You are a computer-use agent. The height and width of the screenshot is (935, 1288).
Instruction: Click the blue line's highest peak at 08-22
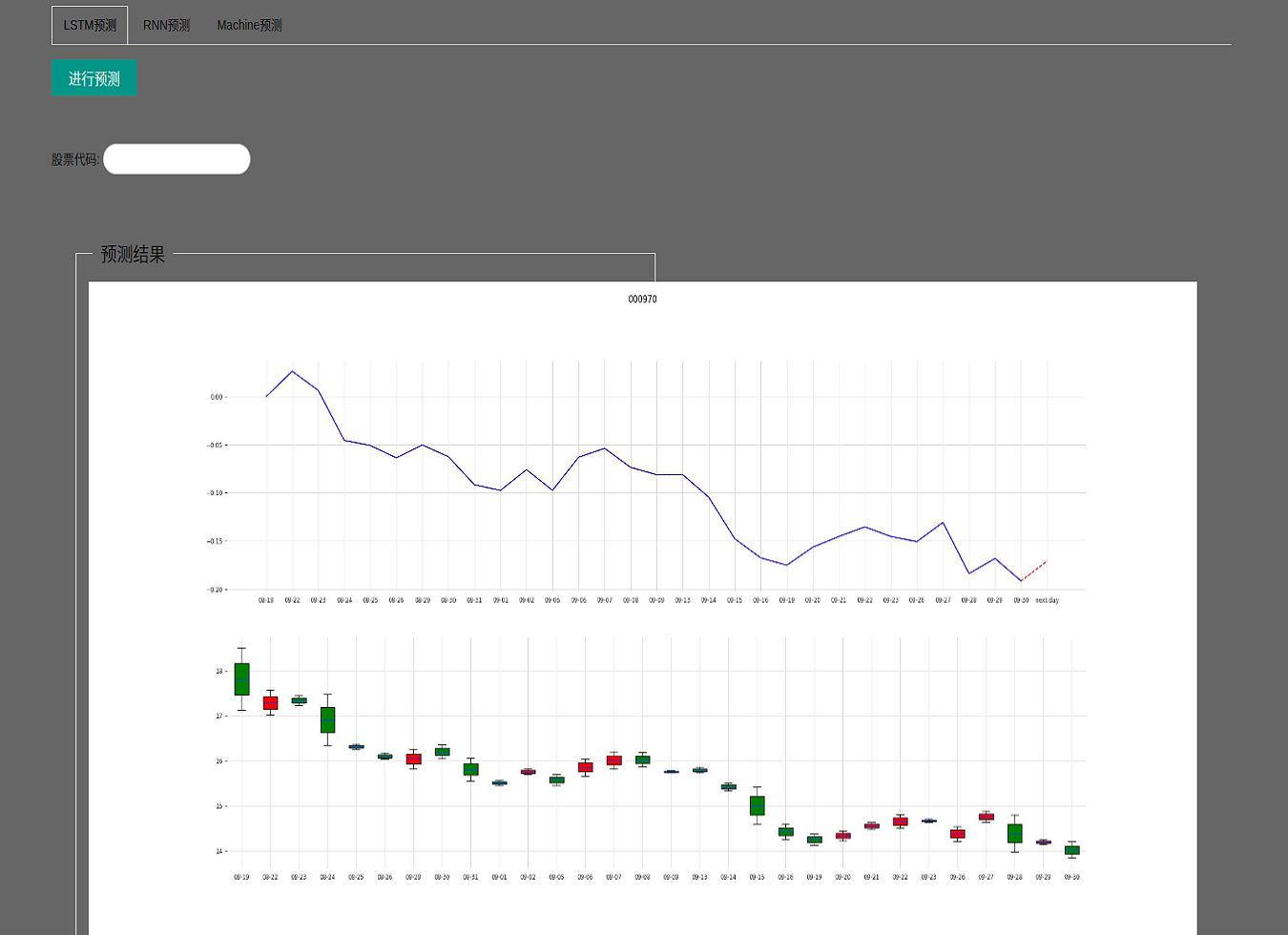(292, 371)
